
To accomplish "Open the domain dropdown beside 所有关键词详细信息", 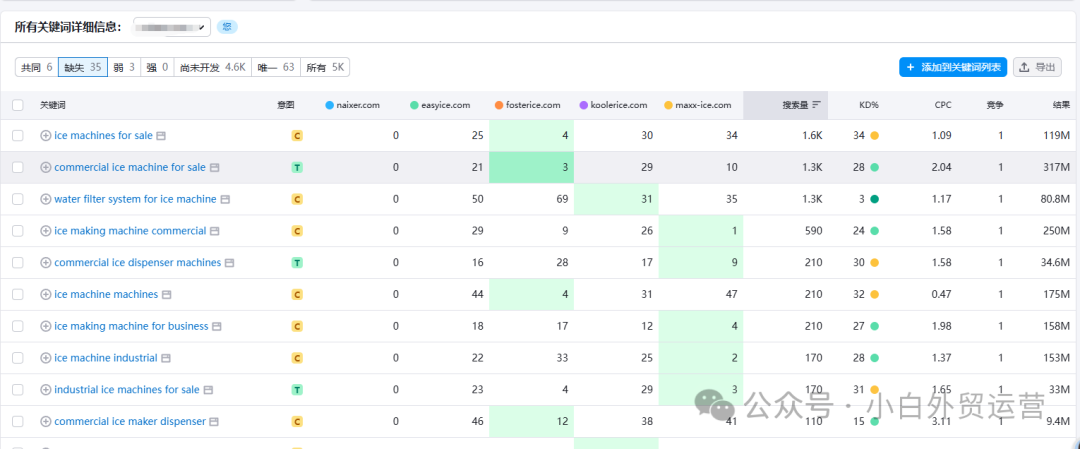I will [x=172, y=27].
